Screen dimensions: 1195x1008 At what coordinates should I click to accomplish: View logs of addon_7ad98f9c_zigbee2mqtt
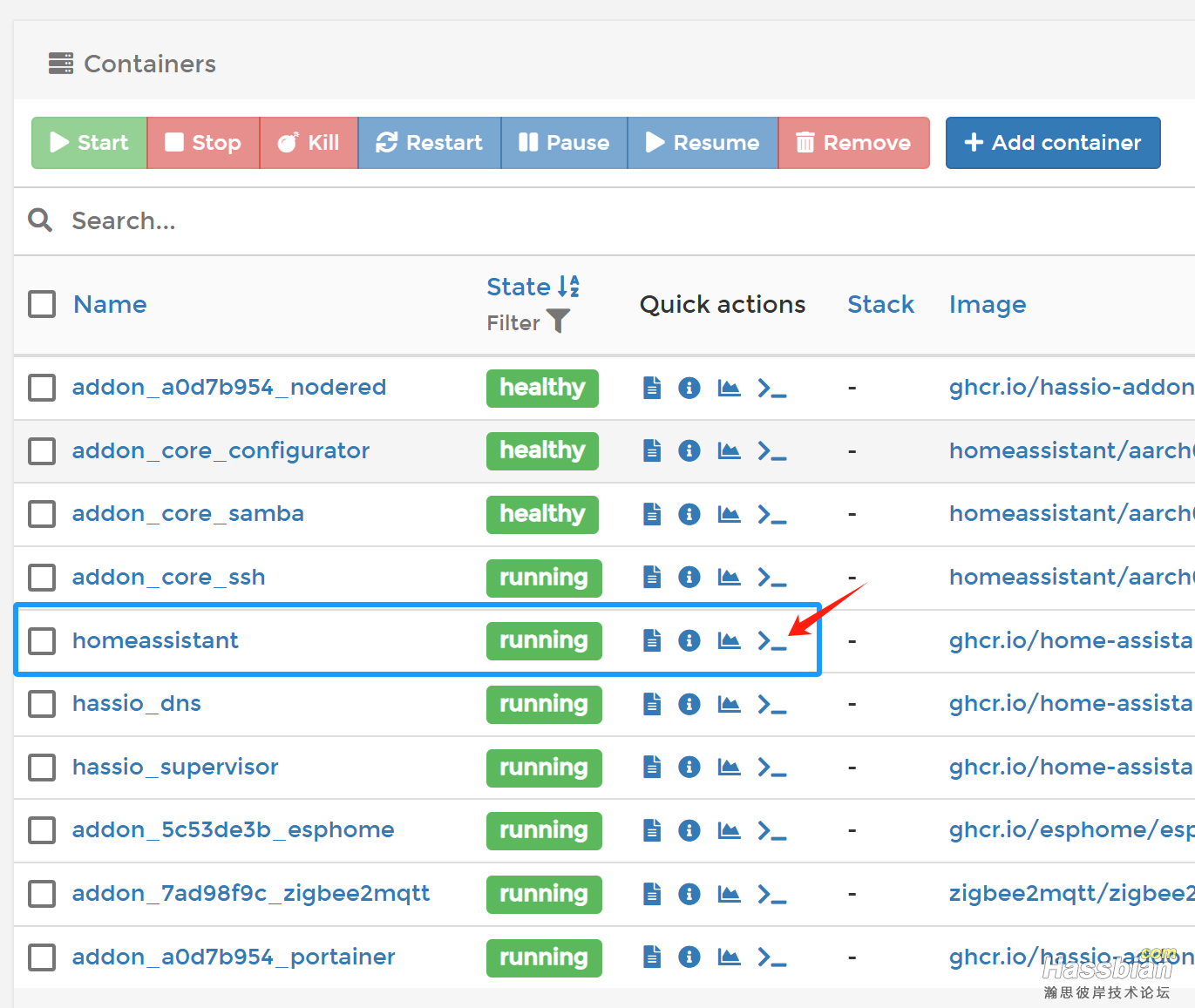point(652,893)
